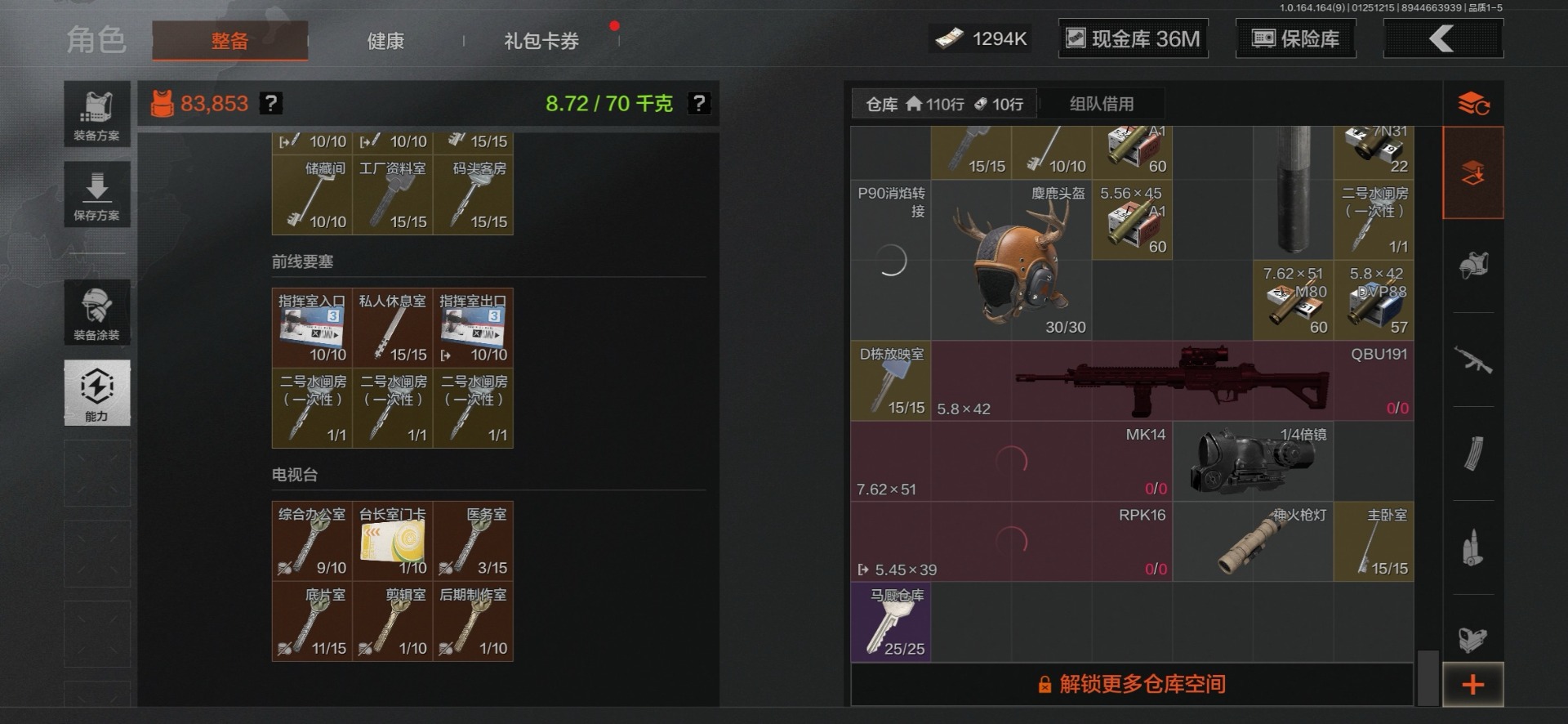Click the back arrow button

(x=1443, y=38)
